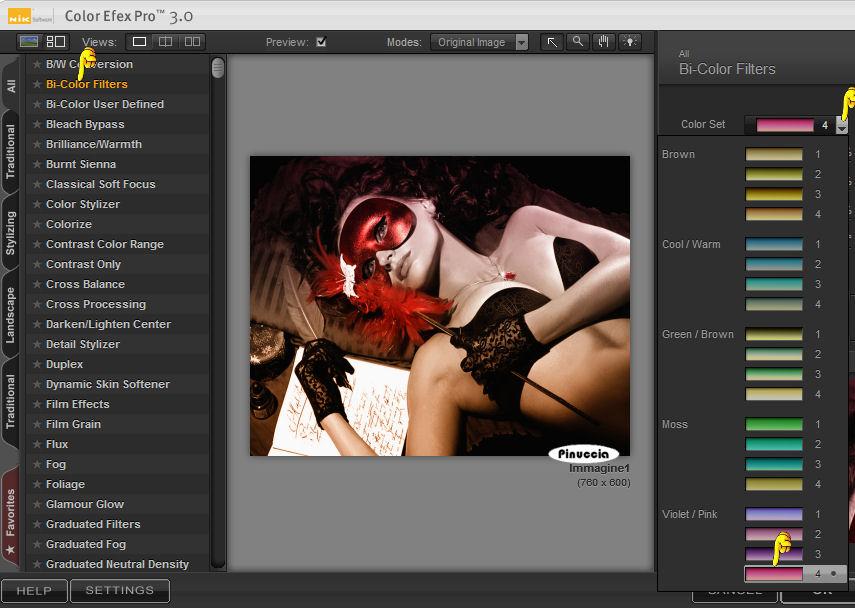Mark Glamour Glow as a favorite
The image size is (855, 608).
click(x=37, y=504)
